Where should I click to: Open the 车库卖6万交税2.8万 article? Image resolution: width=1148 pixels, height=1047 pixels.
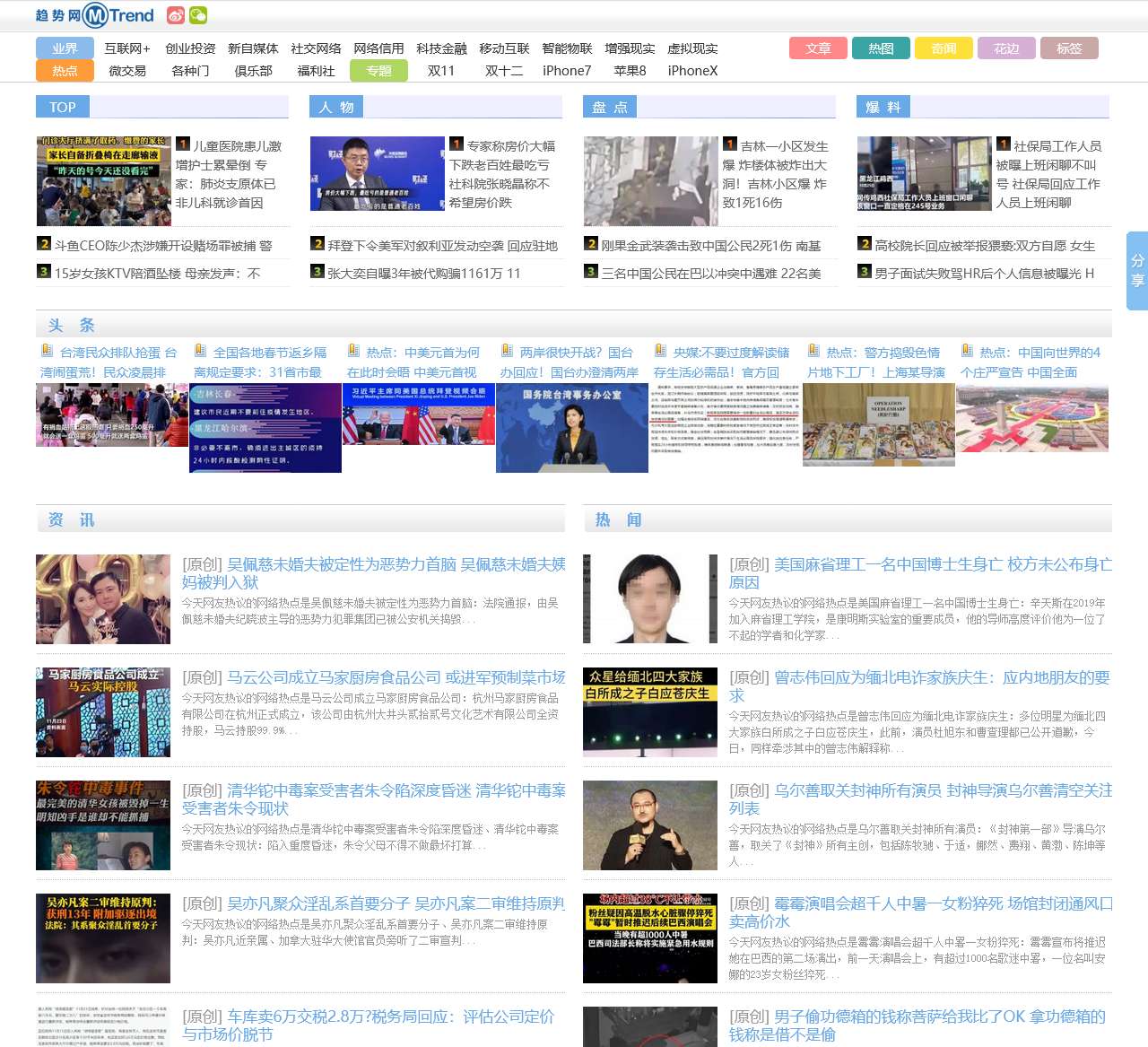coord(369,1025)
